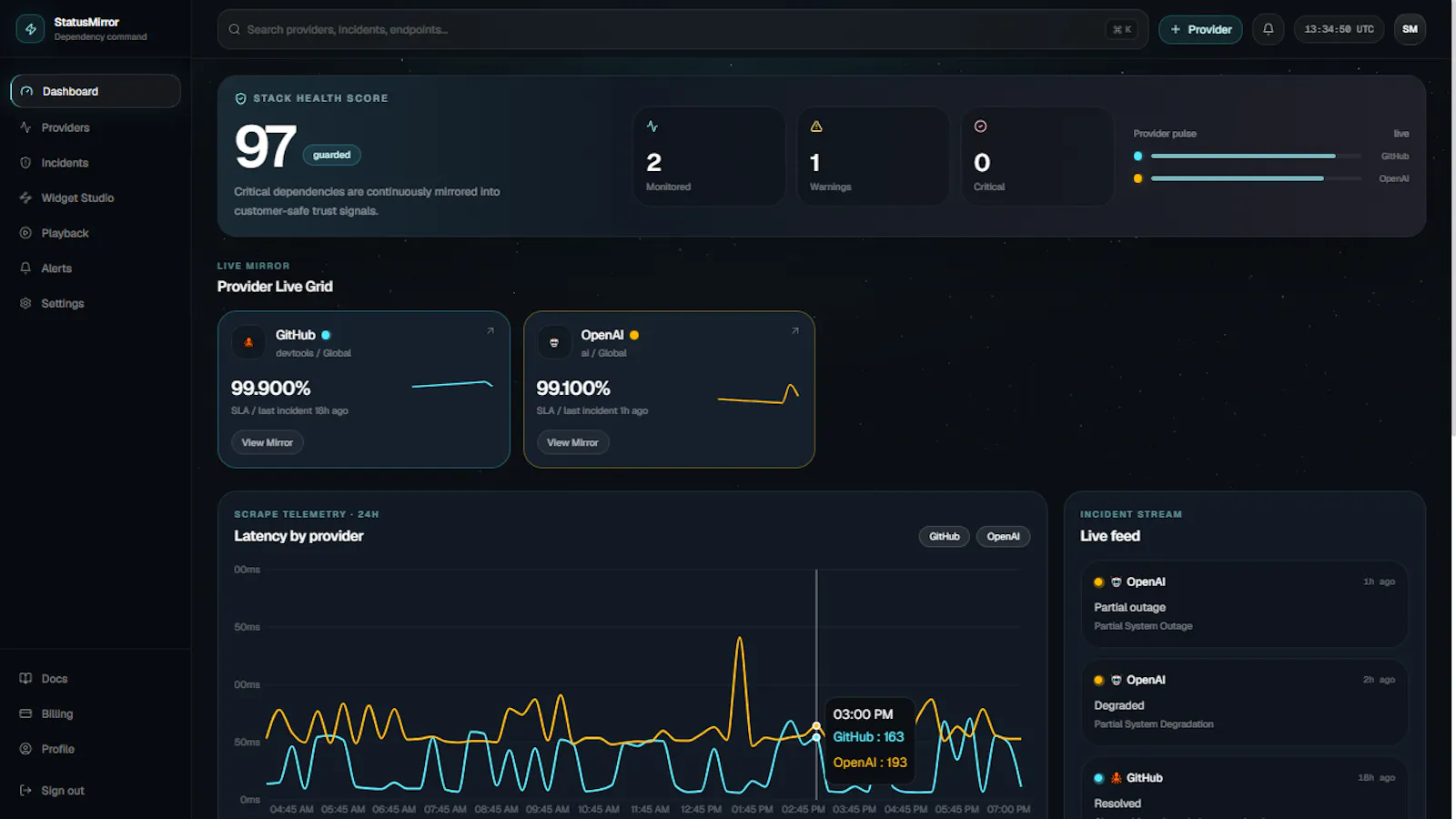Open Providers in sidebar
The image size is (1456, 819).
[x=96, y=127]
